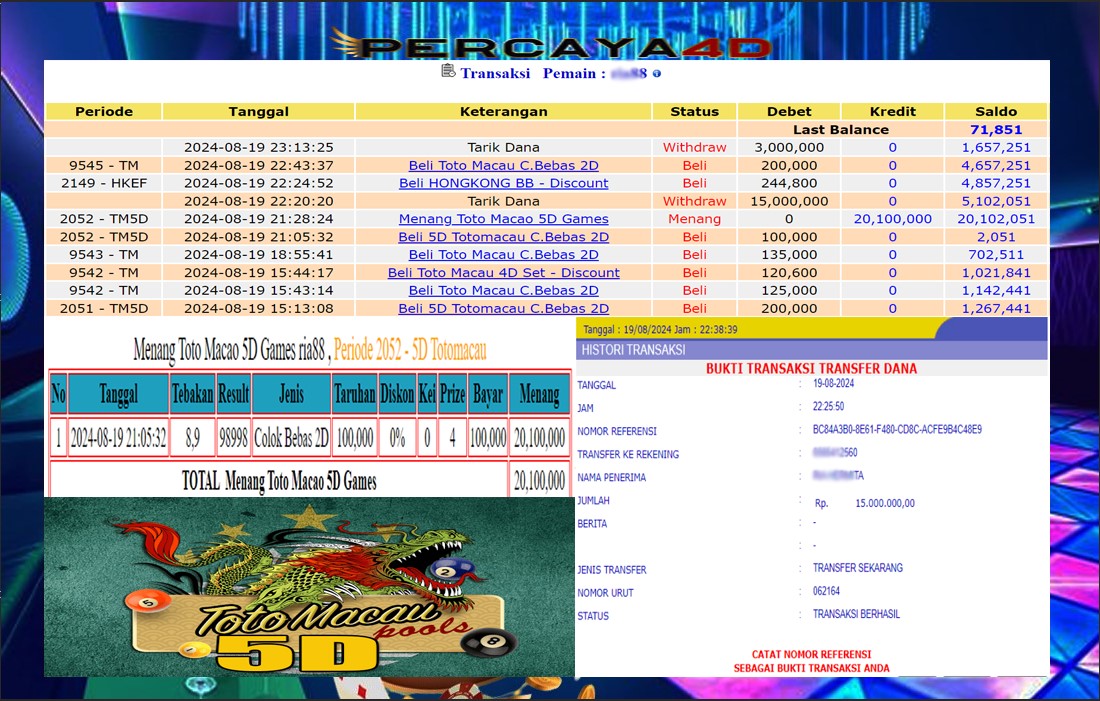Click the Last Balance amount 71,851
This screenshot has width=1100, height=701.
tap(995, 129)
